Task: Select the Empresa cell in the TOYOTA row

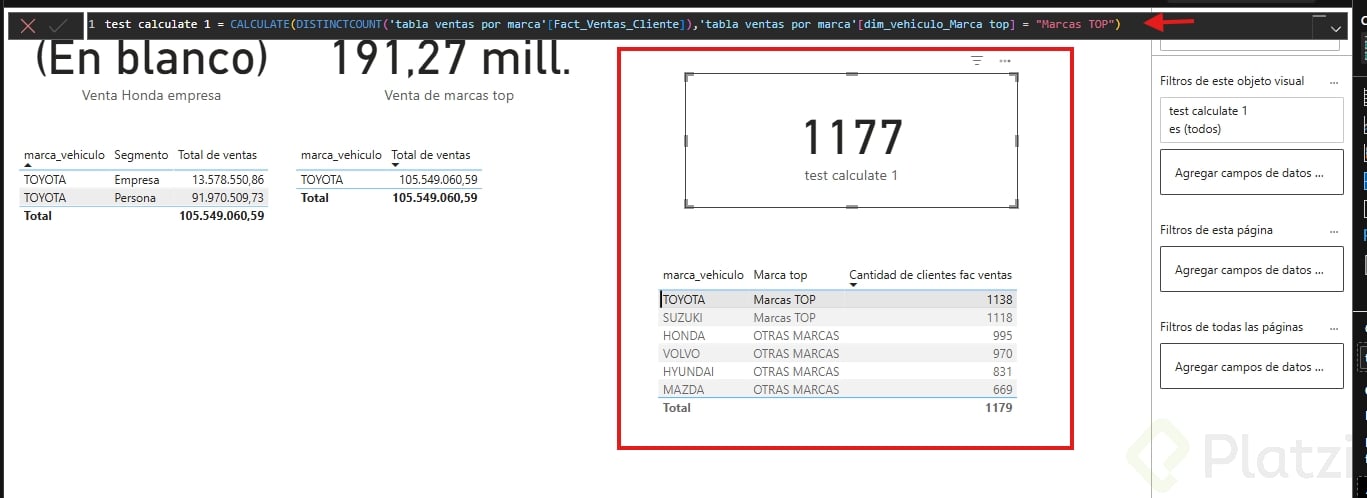Action: [x=137, y=180]
